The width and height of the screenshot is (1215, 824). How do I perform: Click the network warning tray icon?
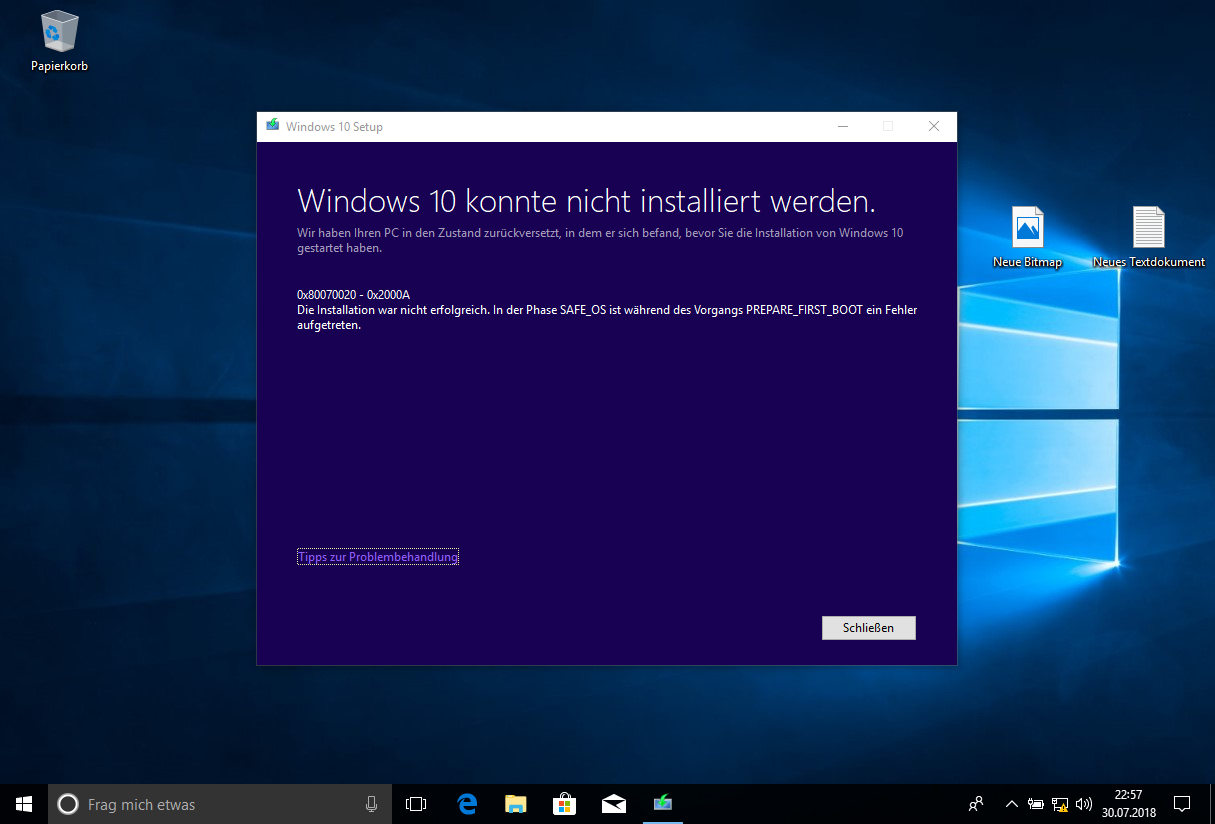tap(1060, 804)
